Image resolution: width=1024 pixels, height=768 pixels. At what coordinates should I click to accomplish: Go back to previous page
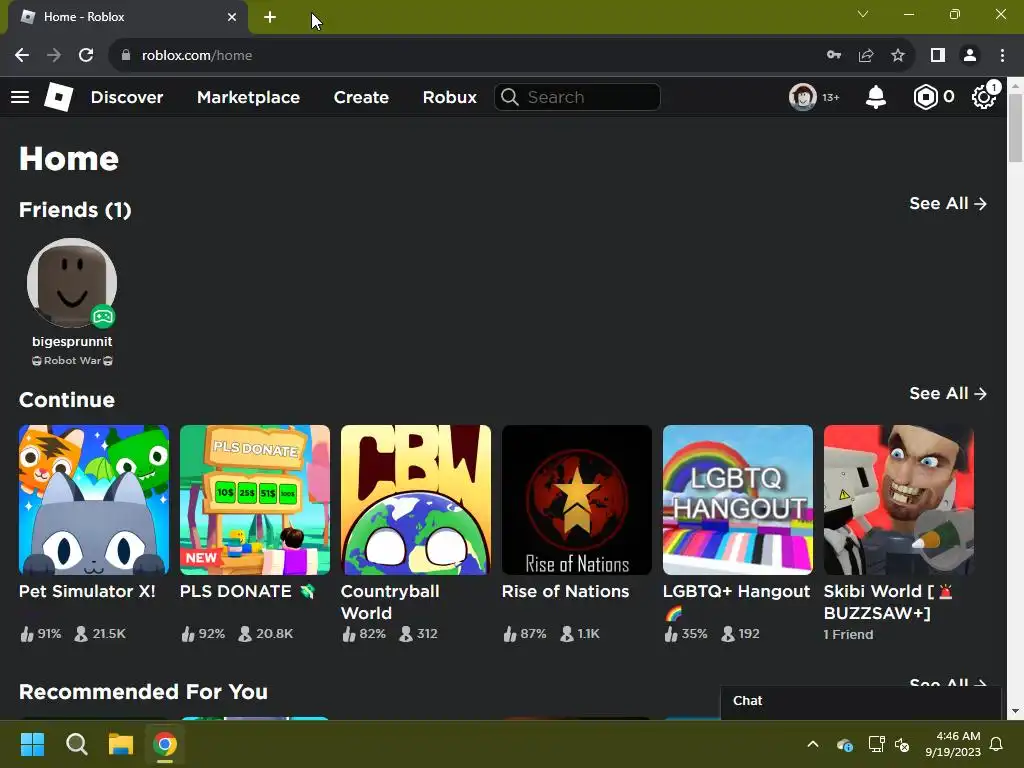[22, 56]
